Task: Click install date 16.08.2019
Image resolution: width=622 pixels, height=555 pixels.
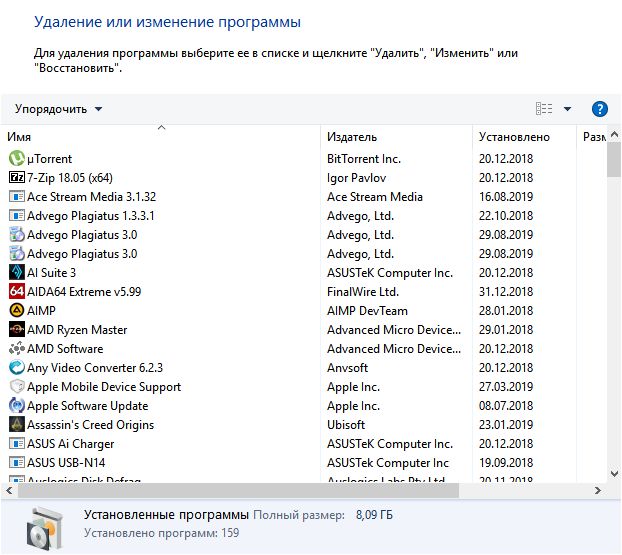Action: [506, 197]
